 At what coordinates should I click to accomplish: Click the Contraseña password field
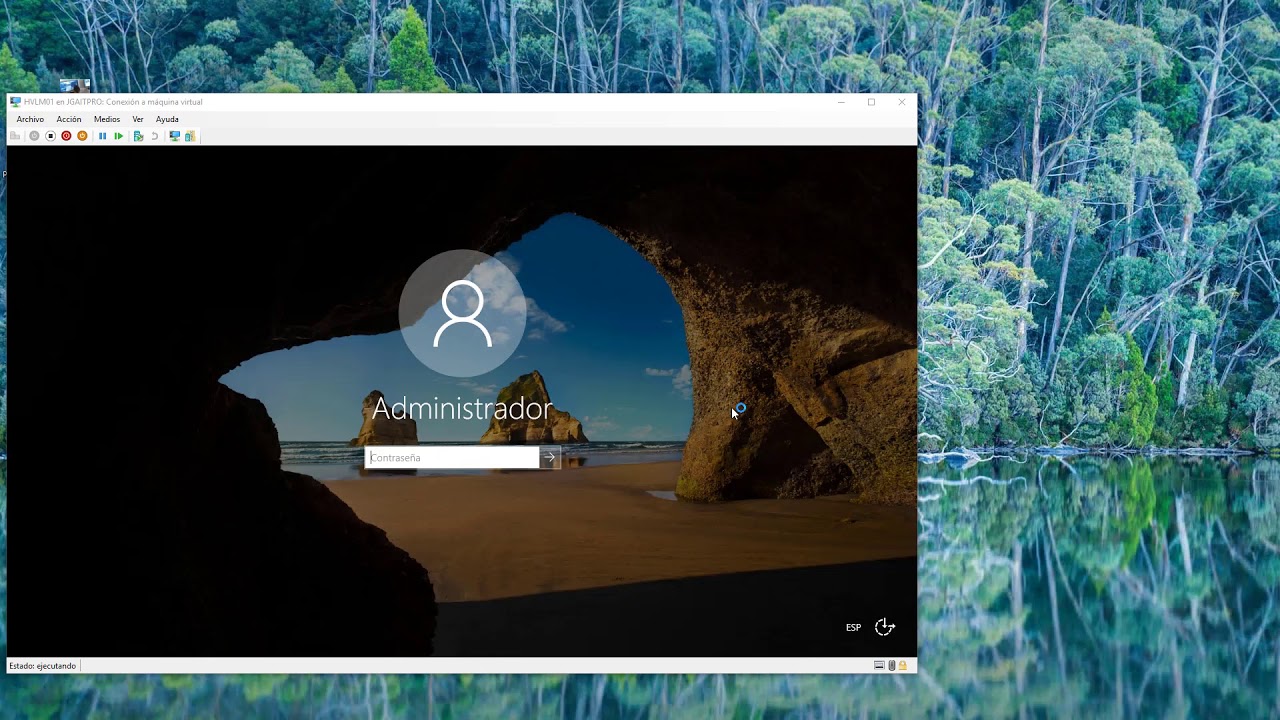(452, 457)
